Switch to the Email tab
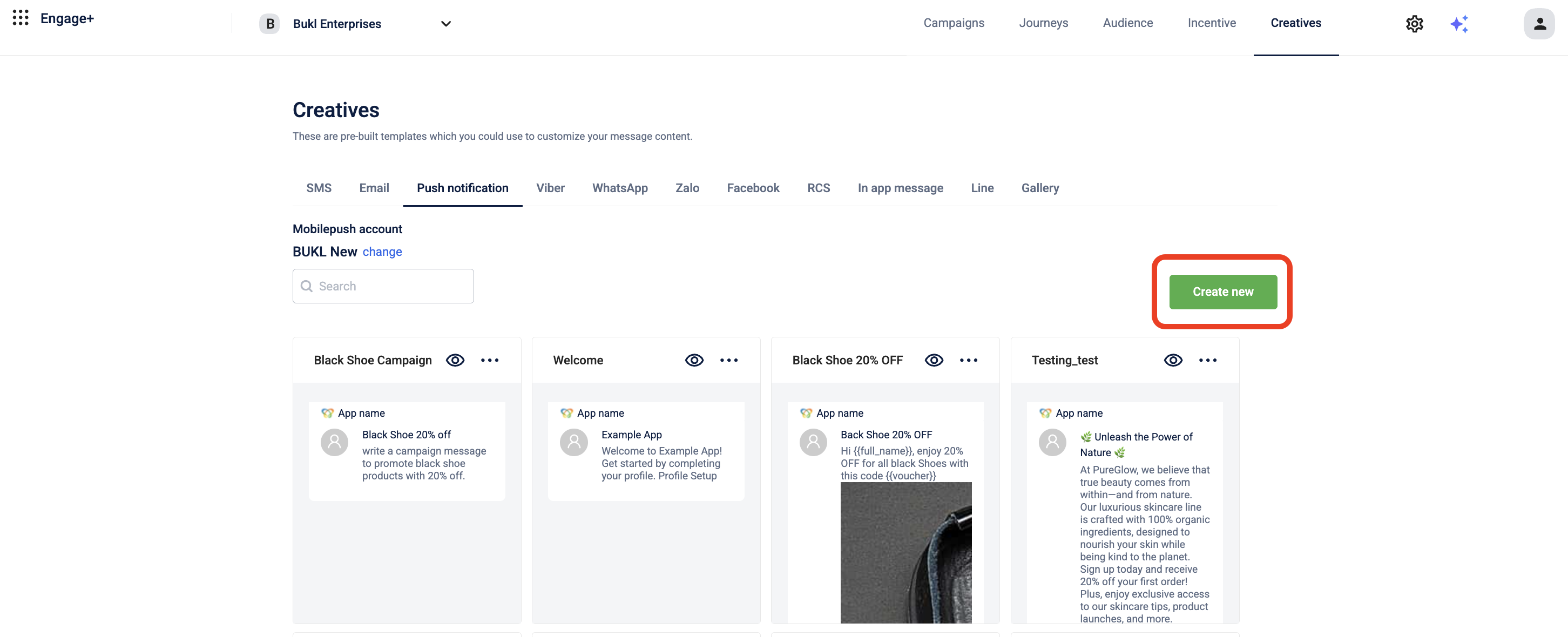 click(x=374, y=188)
